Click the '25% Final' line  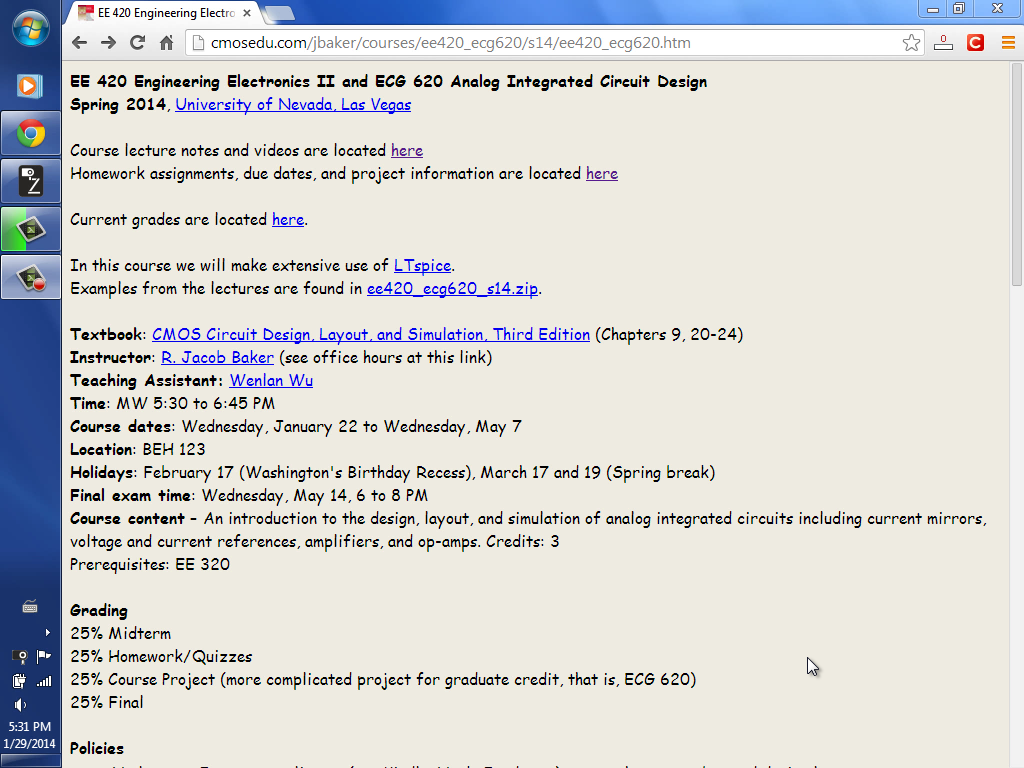tap(106, 703)
